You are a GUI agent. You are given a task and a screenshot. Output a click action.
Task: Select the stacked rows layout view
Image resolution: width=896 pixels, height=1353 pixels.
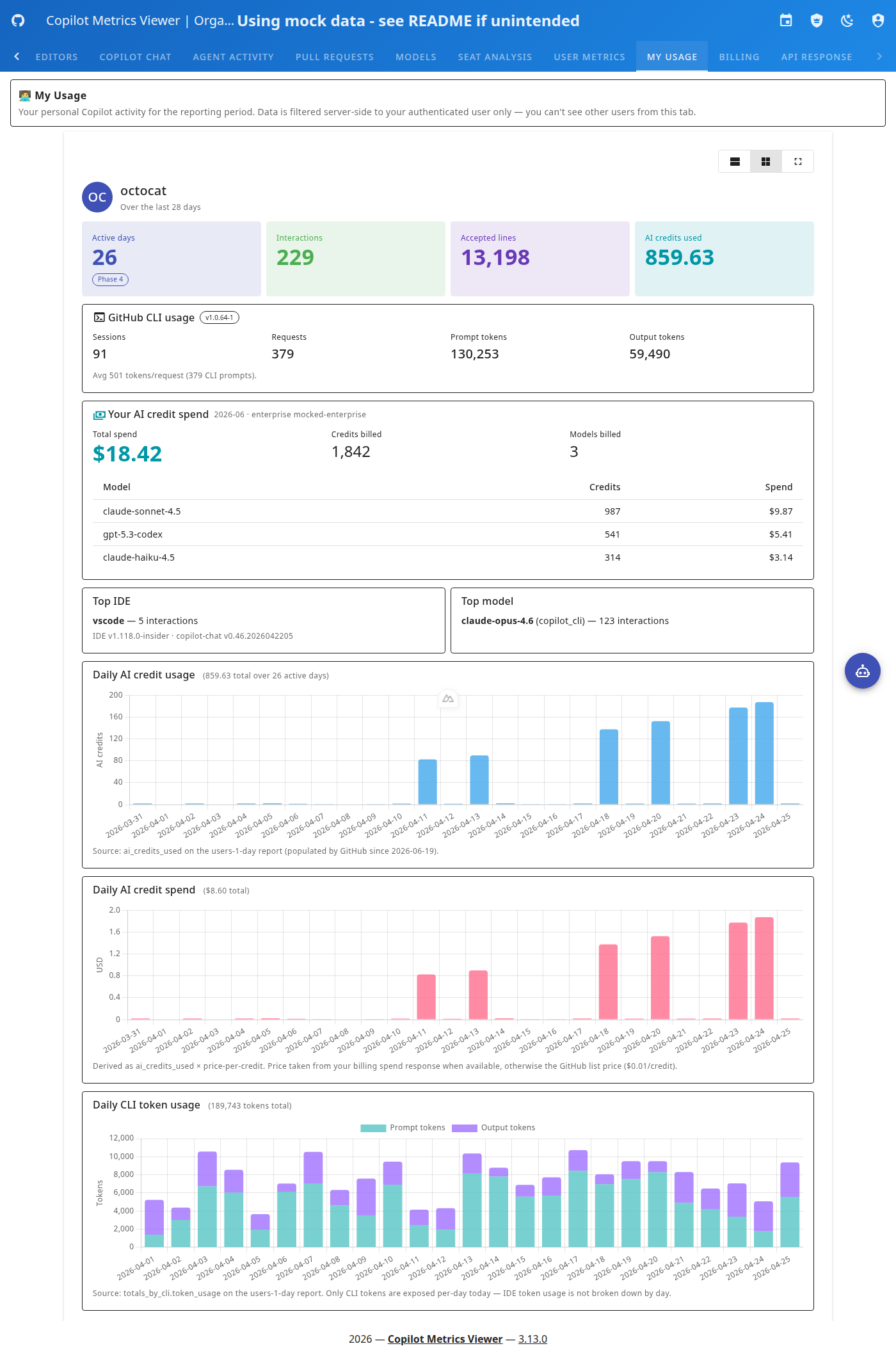point(735,162)
